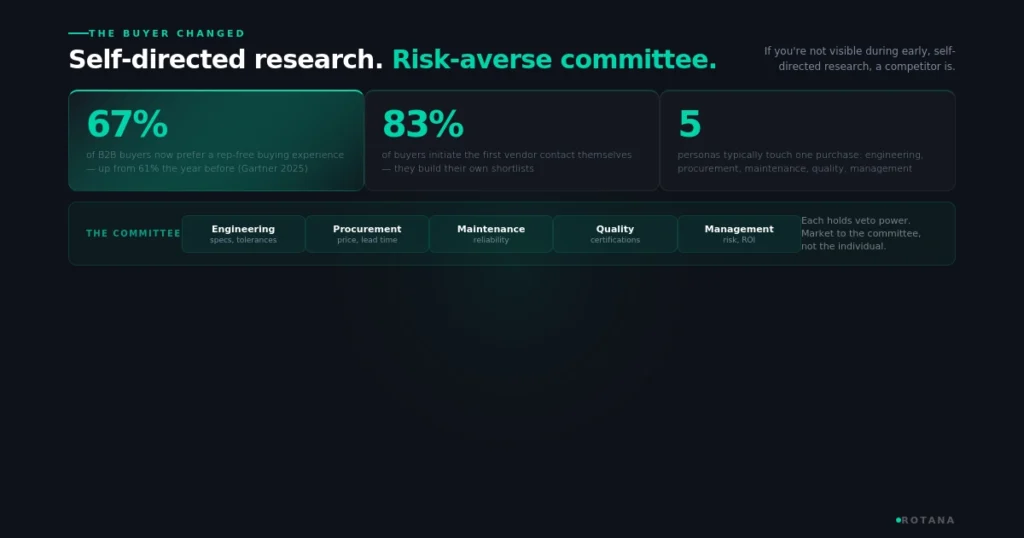Click 'THE BUYER CHANGED' eyebrow label
This screenshot has height=538, width=1024.
click(x=167, y=33)
